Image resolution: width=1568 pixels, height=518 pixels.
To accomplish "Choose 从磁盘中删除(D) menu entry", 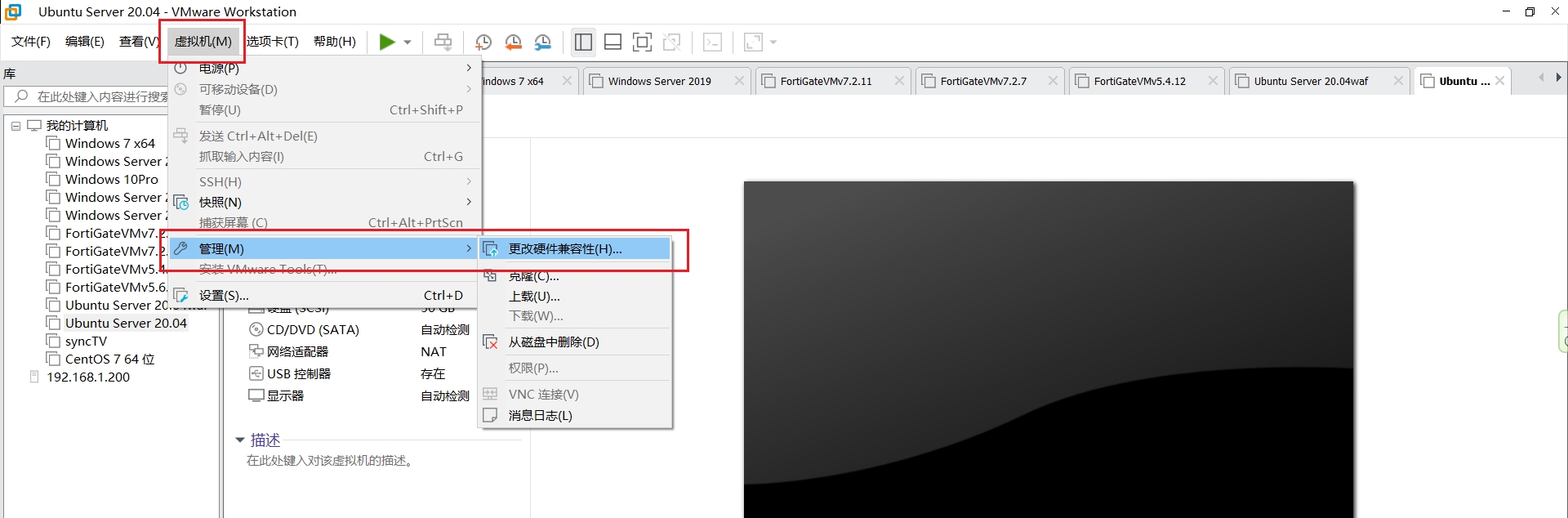I will (554, 342).
